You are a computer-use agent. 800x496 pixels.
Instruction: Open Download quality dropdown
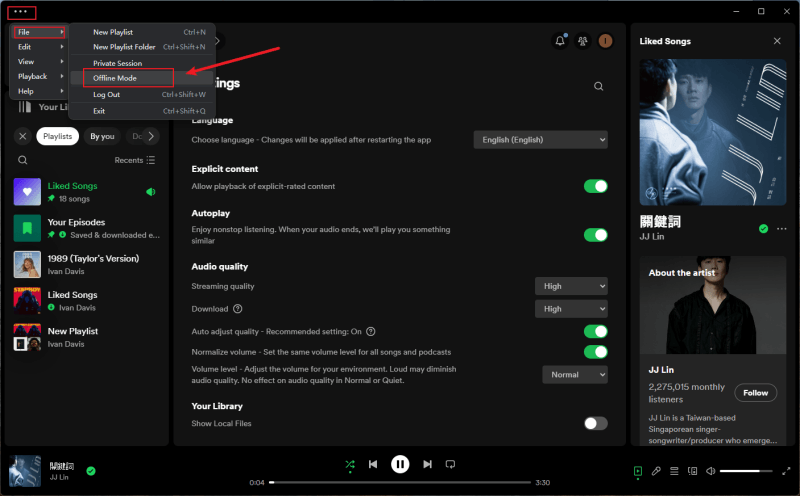point(571,309)
